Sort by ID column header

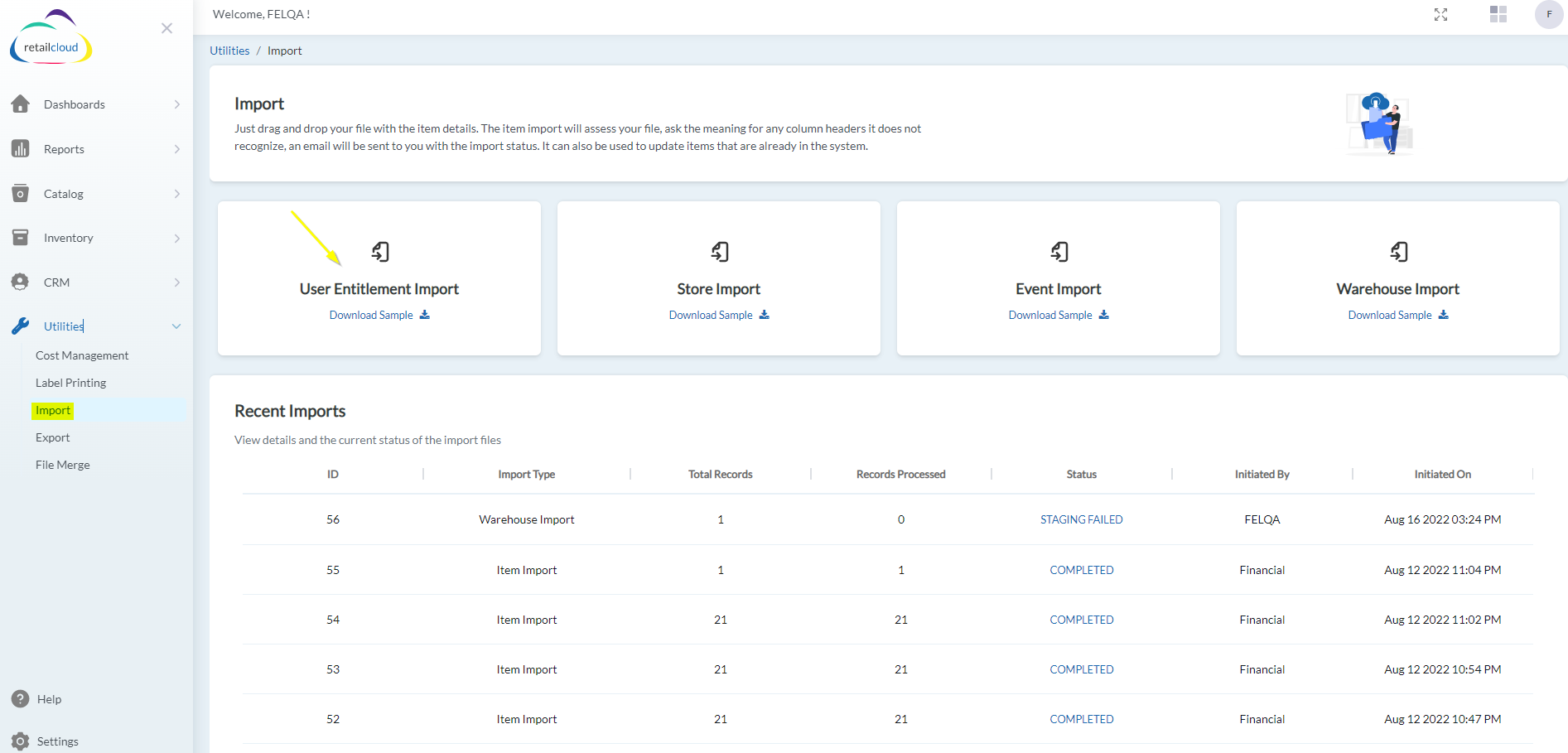333,474
